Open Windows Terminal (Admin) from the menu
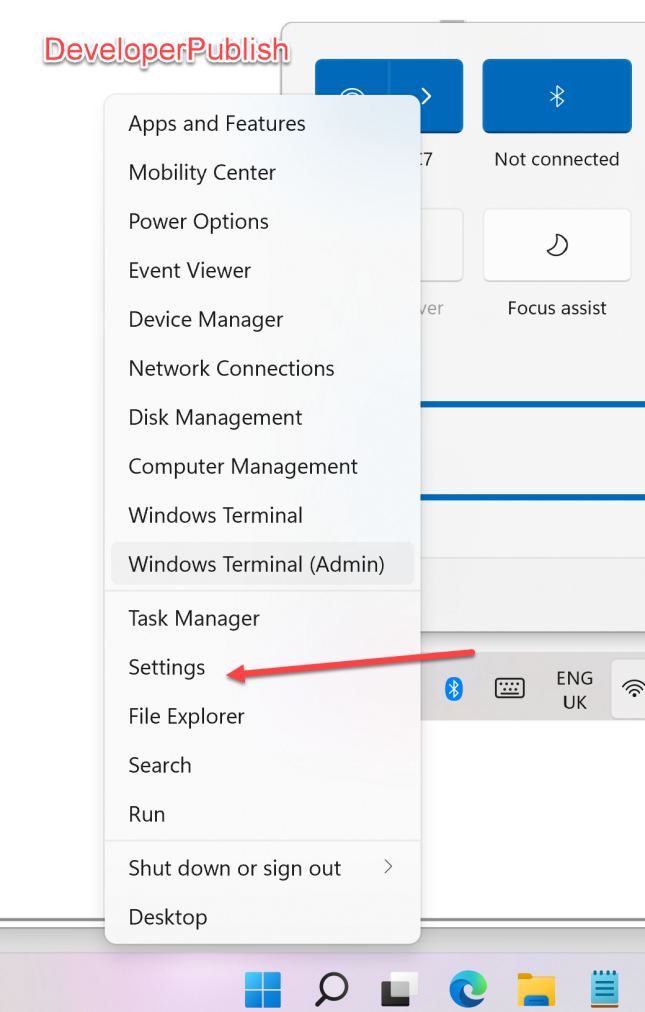The image size is (645, 1012). click(256, 564)
